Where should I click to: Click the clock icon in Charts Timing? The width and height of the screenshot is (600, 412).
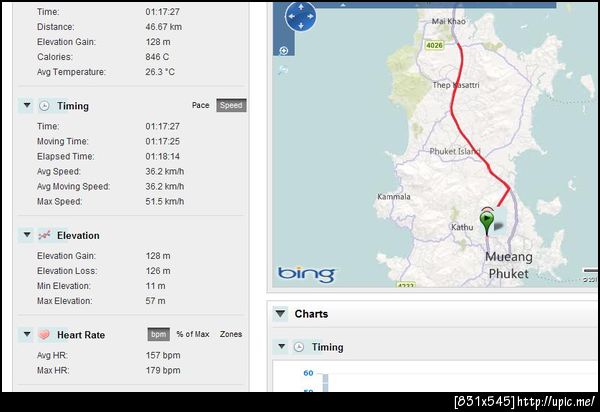[x=299, y=347]
